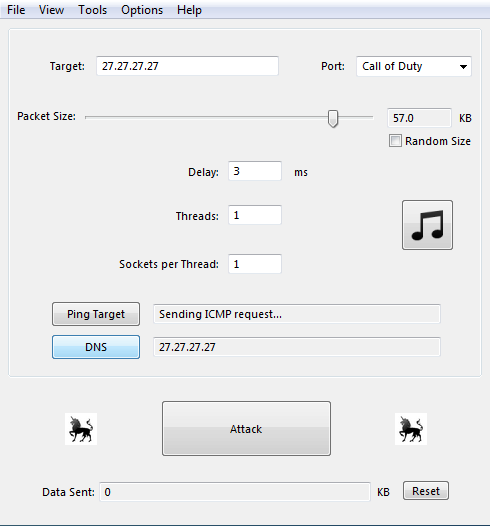Enable the Random Size checkbox

pyautogui.click(x=395, y=141)
